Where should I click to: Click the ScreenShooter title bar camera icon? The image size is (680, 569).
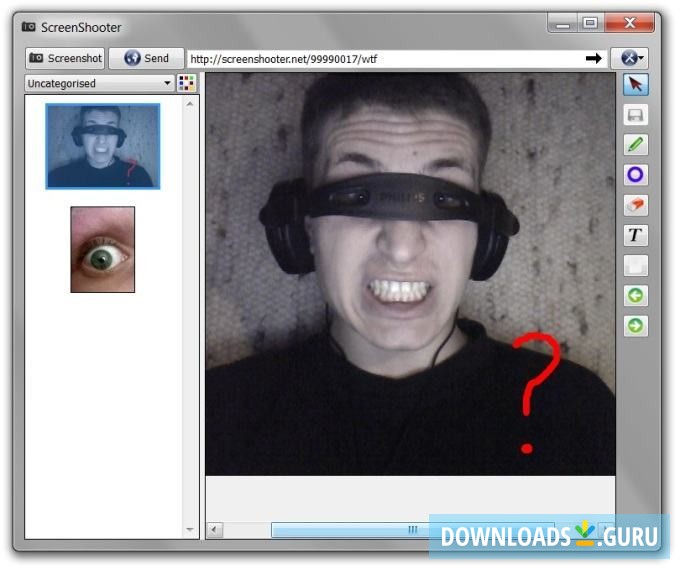[x=29, y=27]
